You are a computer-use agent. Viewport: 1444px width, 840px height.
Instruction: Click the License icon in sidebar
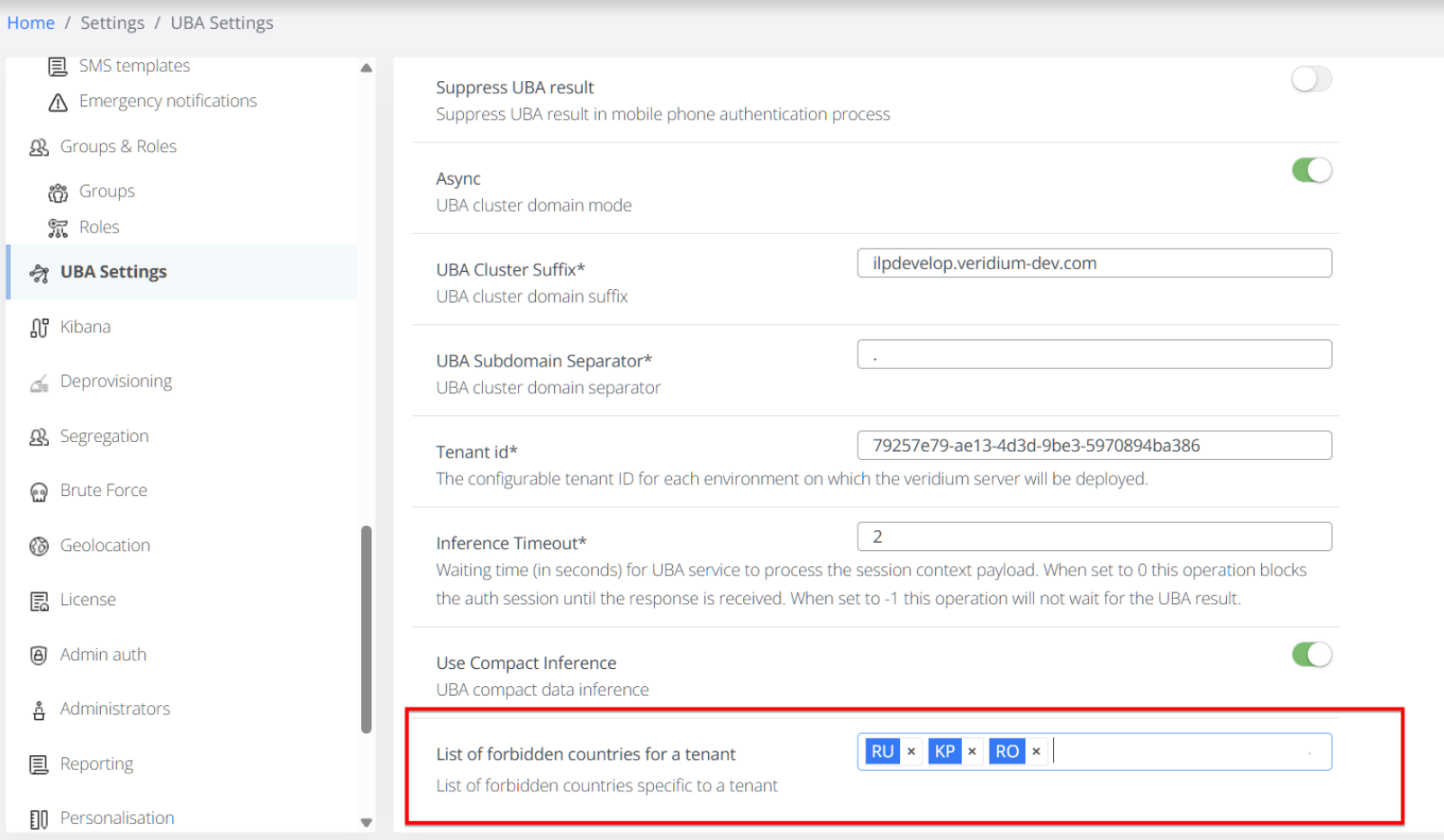pyautogui.click(x=39, y=601)
